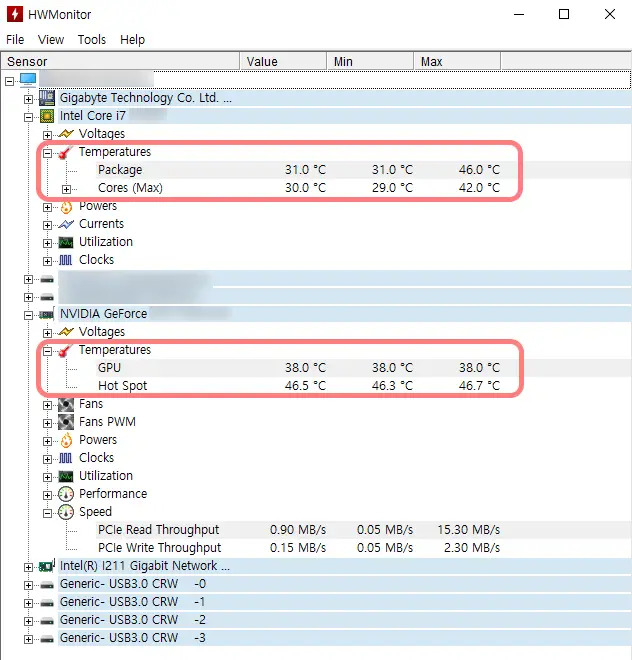632x660 pixels.
Task: Click the GPU Powers flame icon
Action: (x=66, y=440)
